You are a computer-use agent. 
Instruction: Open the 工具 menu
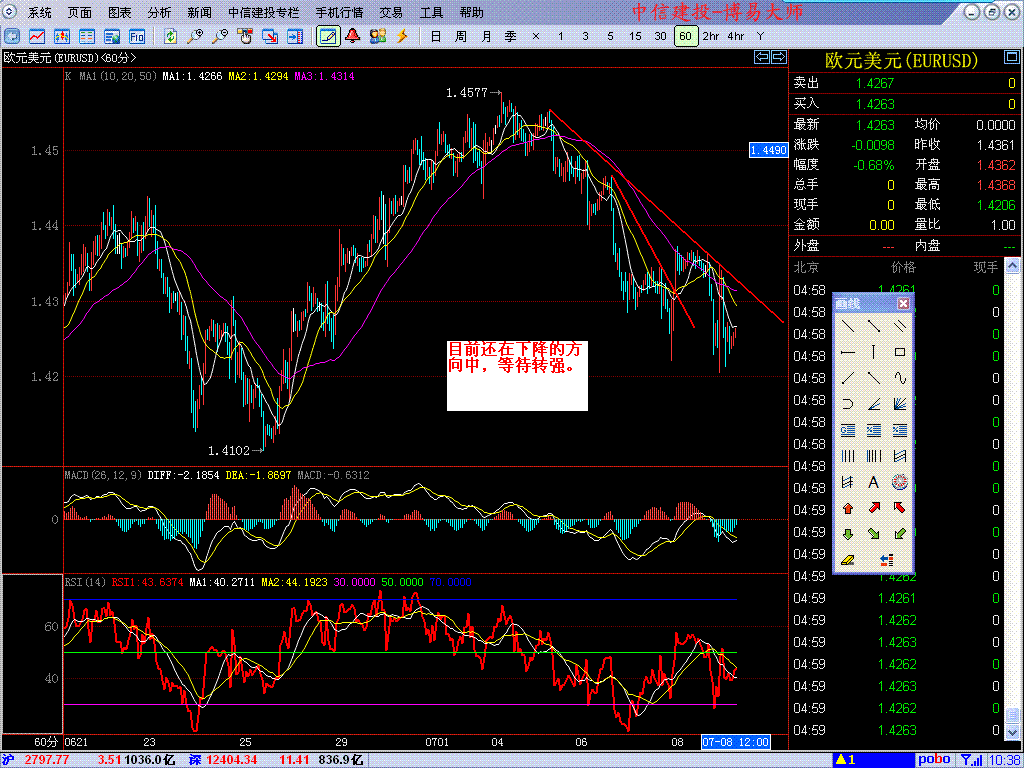(x=431, y=12)
